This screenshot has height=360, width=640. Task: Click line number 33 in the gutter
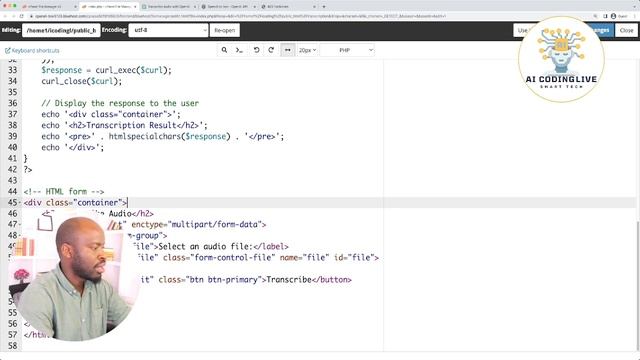tap(12, 70)
